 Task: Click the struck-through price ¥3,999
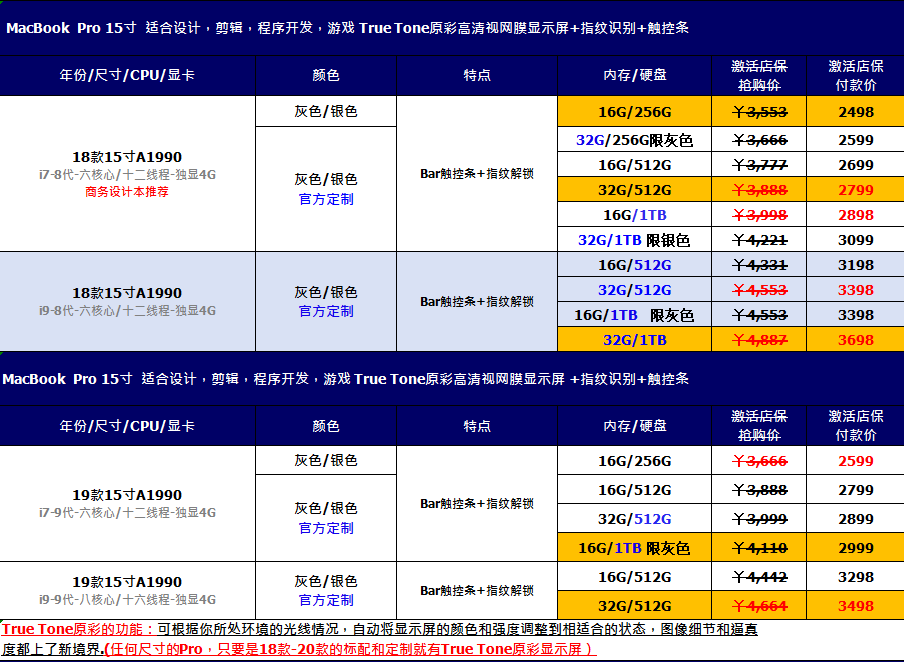[x=759, y=520]
